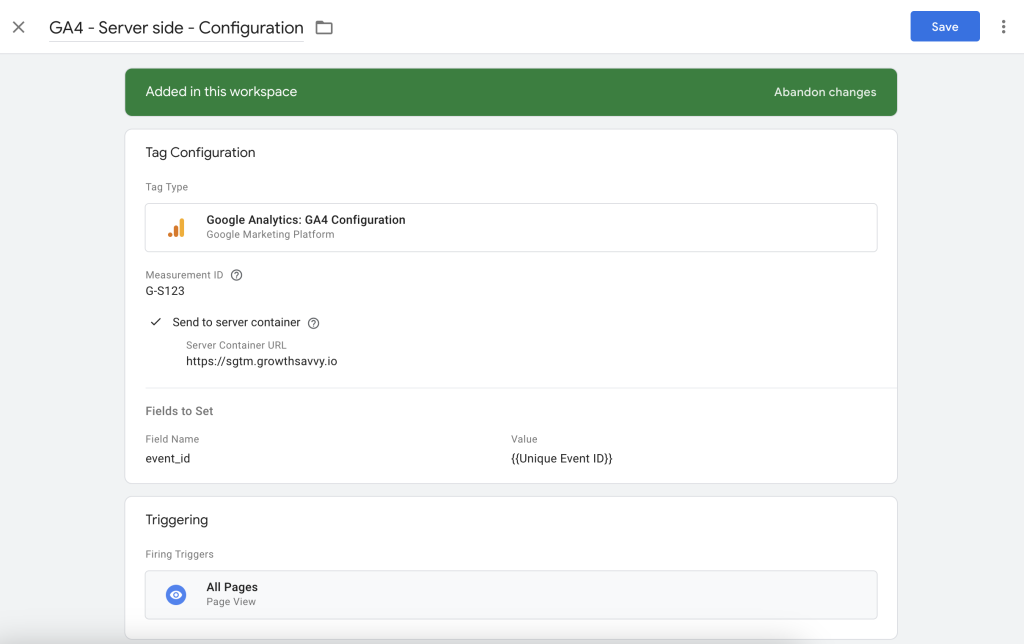Click the Google Analytics orange bar chart icon
Viewport: 1024px width, 644px height.
click(x=176, y=227)
